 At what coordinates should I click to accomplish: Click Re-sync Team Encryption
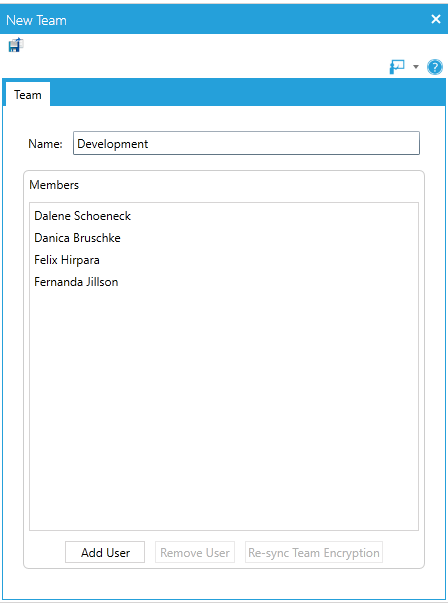[314, 552]
